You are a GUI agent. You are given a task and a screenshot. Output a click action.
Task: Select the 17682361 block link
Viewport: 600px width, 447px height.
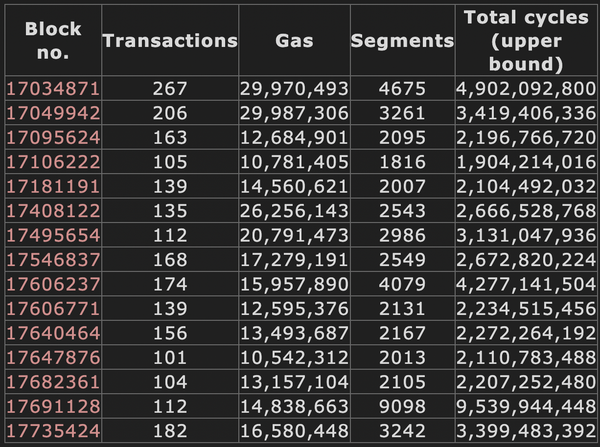(x=53, y=382)
